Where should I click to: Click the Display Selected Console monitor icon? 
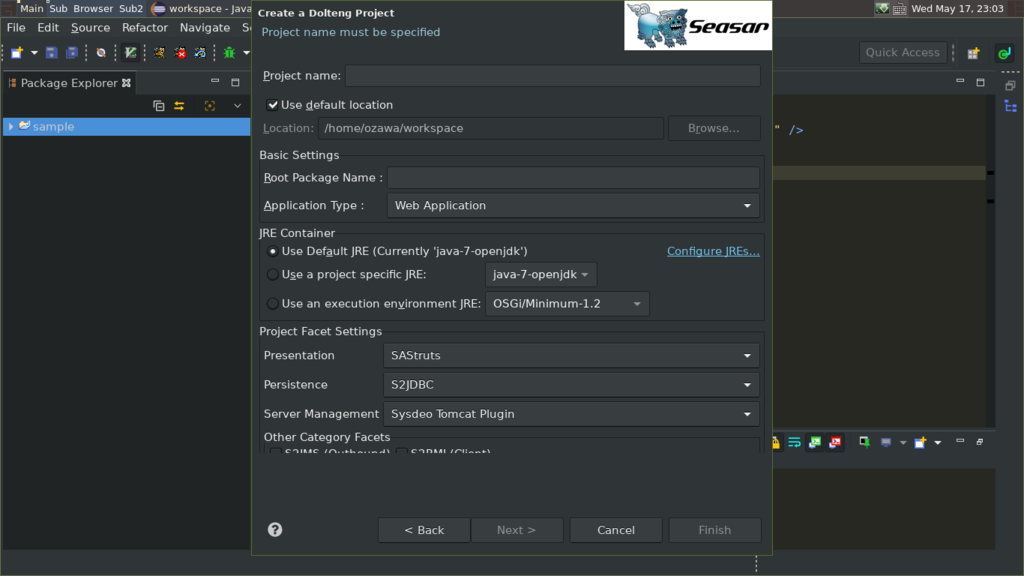[886, 443]
